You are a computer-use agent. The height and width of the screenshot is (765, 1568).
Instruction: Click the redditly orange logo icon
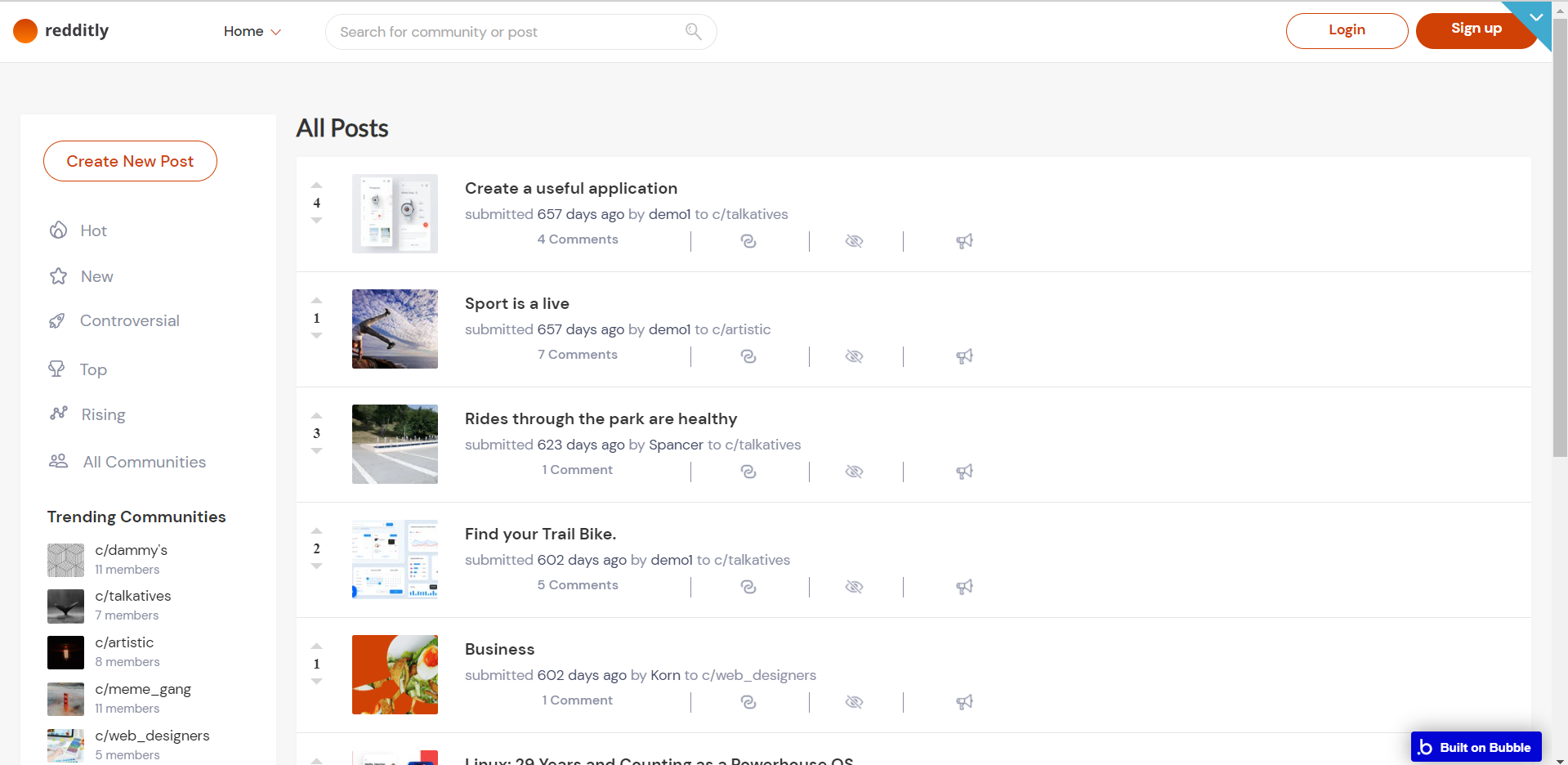coord(25,31)
